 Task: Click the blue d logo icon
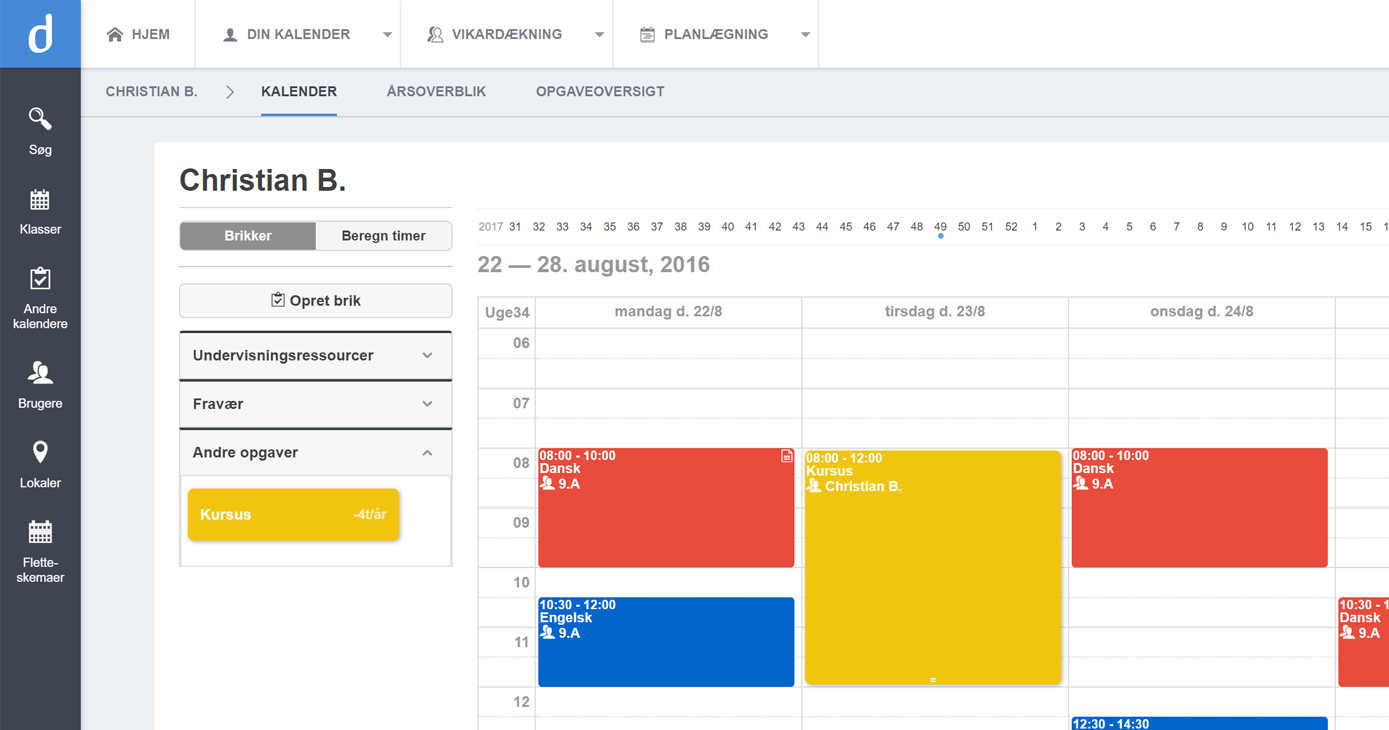(x=40, y=34)
